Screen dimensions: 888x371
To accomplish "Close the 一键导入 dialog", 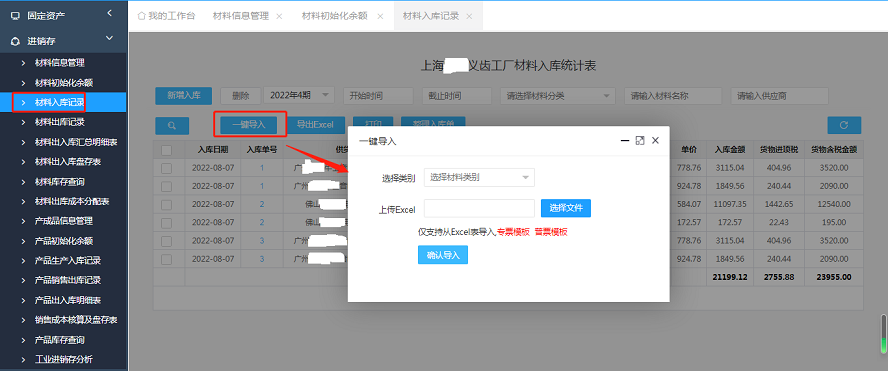I will click(x=655, y=140).
